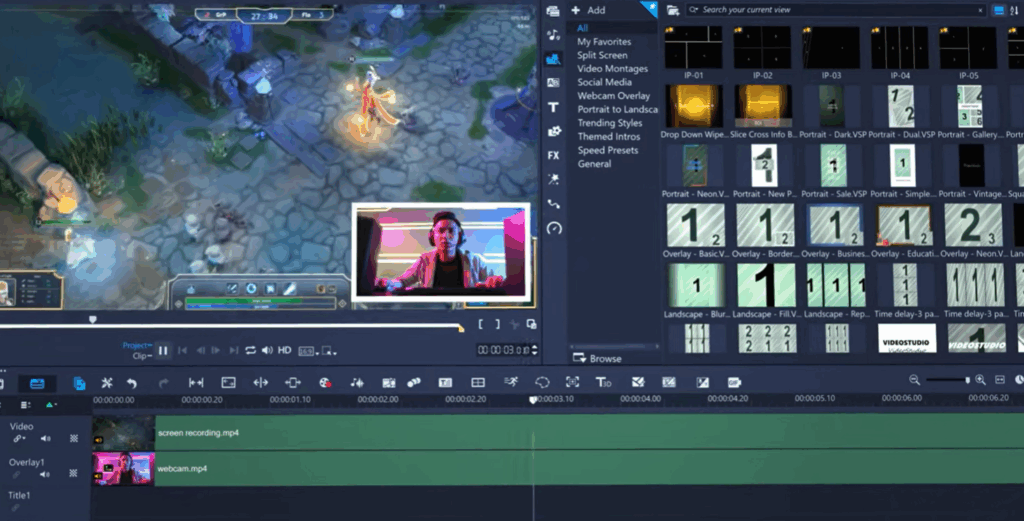Open the customize toolbar tools icon
Viewport: 1024px width, 521px height.
[106, 383]
